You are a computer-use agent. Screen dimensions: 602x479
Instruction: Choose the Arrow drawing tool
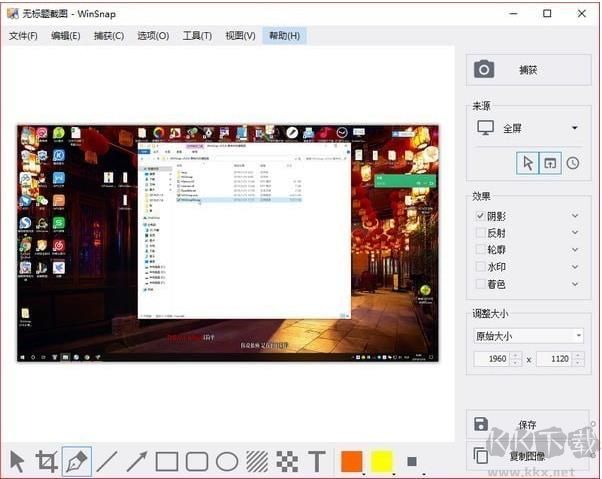[137, 461]
